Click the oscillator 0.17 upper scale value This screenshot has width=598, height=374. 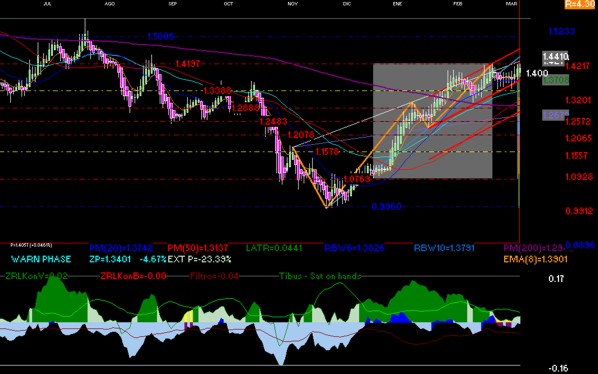pos(556,279)
